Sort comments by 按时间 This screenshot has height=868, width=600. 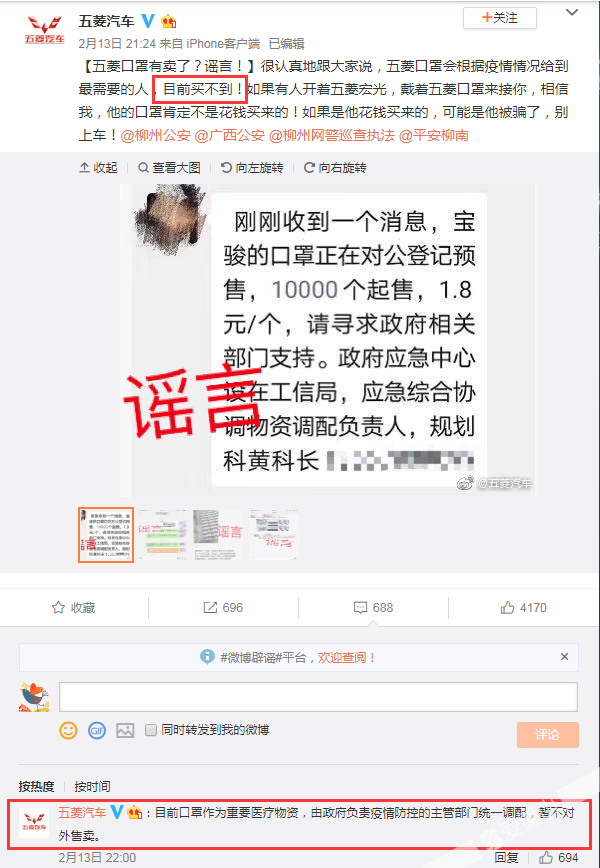point(92,786)
